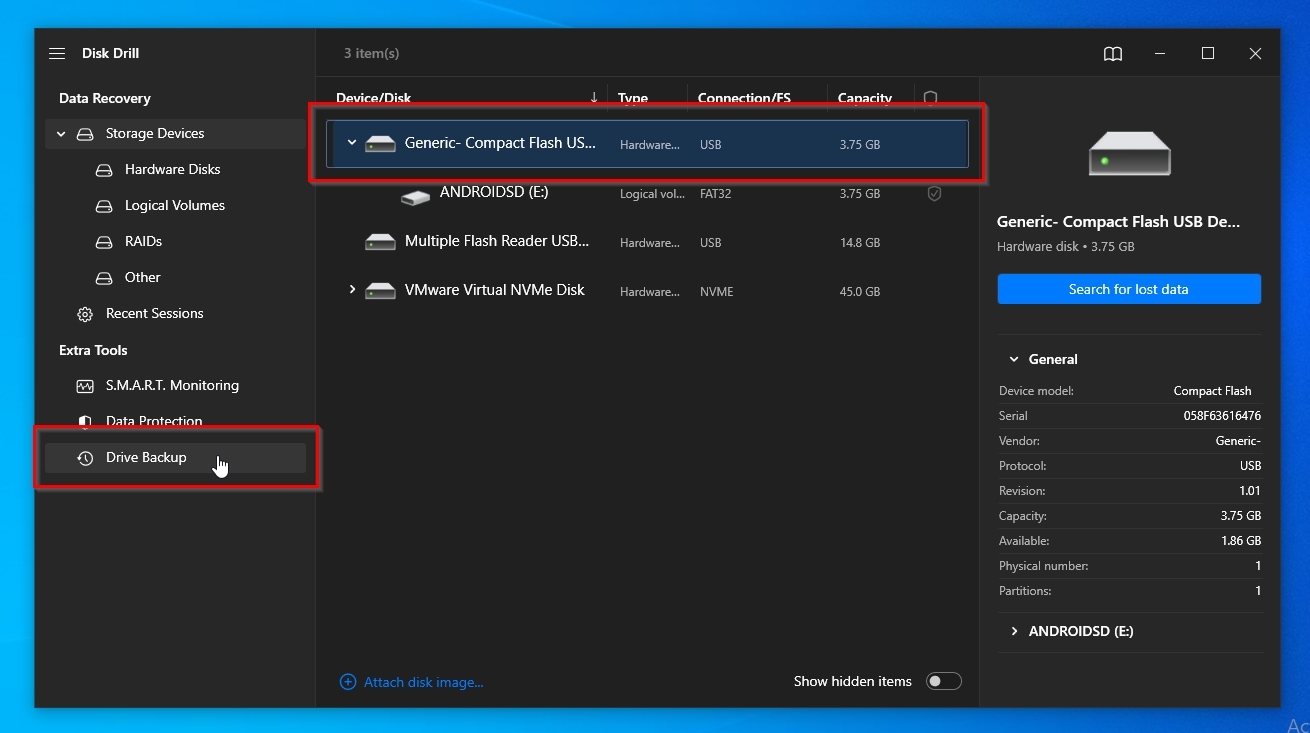Click the Drive Backup clock icon
This screenshot has height=733, width=1310.
click(x=85, y=458)
